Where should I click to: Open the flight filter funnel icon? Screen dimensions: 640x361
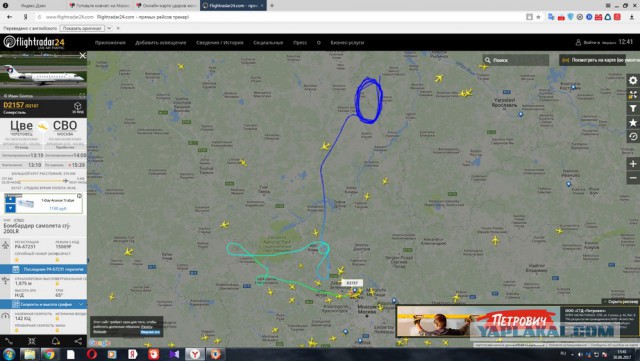tap(633, 109)
